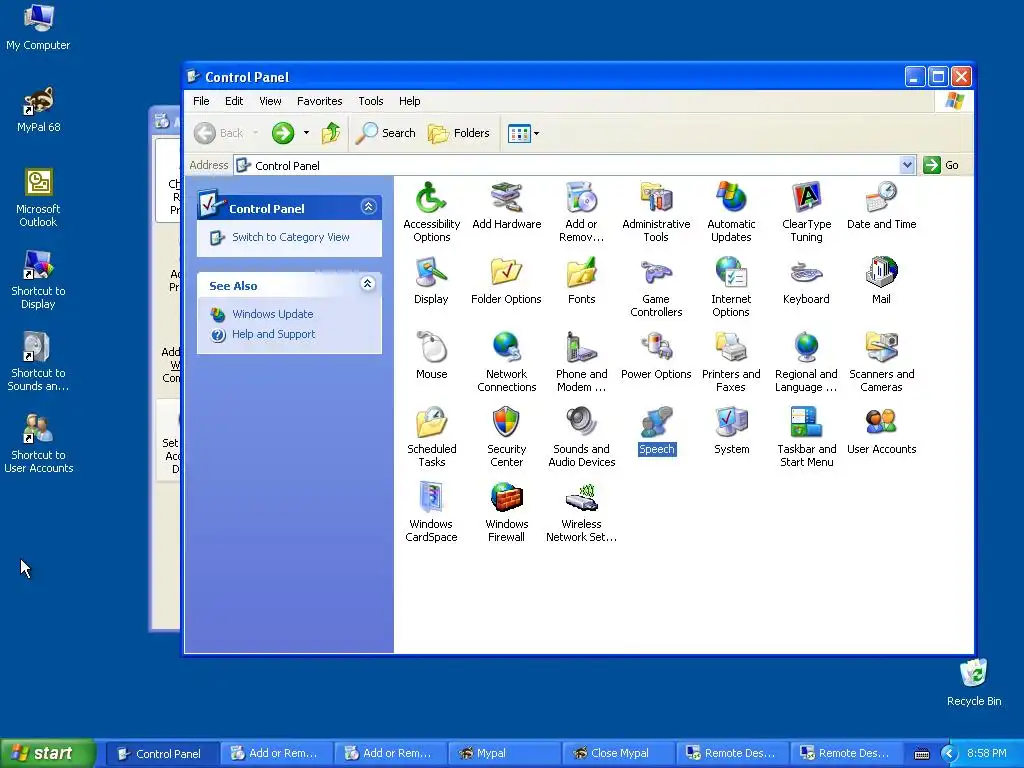Open Scanners and Cameras icon
1024x768 pixels.
[x=881, y=362]
